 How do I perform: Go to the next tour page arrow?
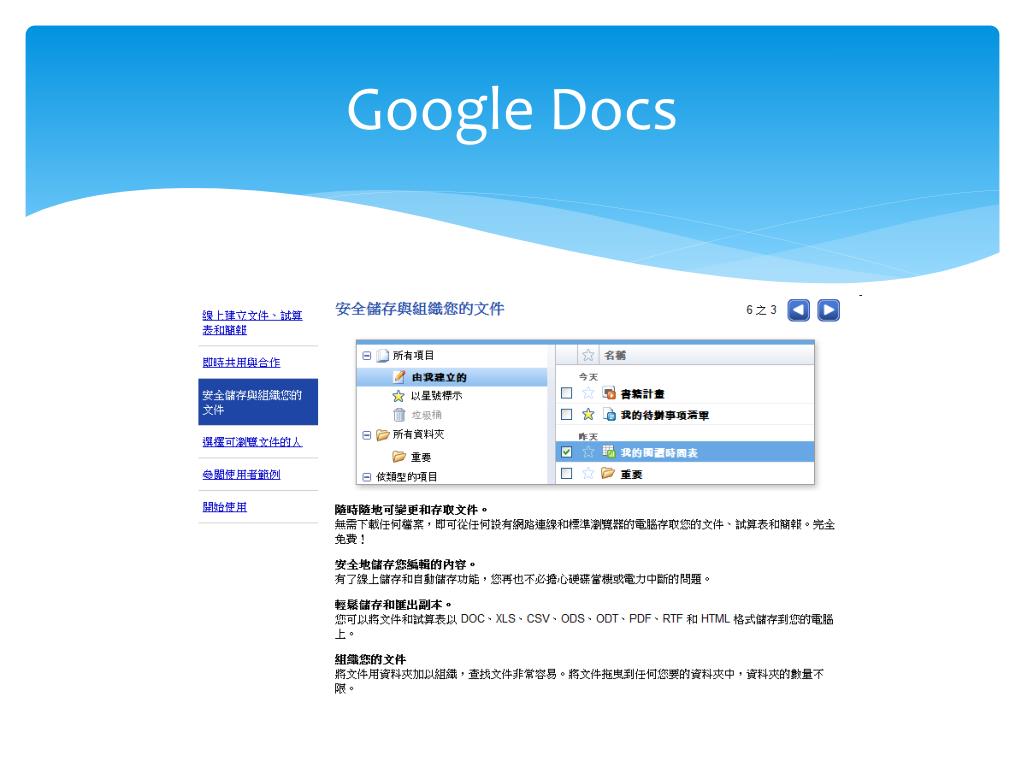pos(828,310)
